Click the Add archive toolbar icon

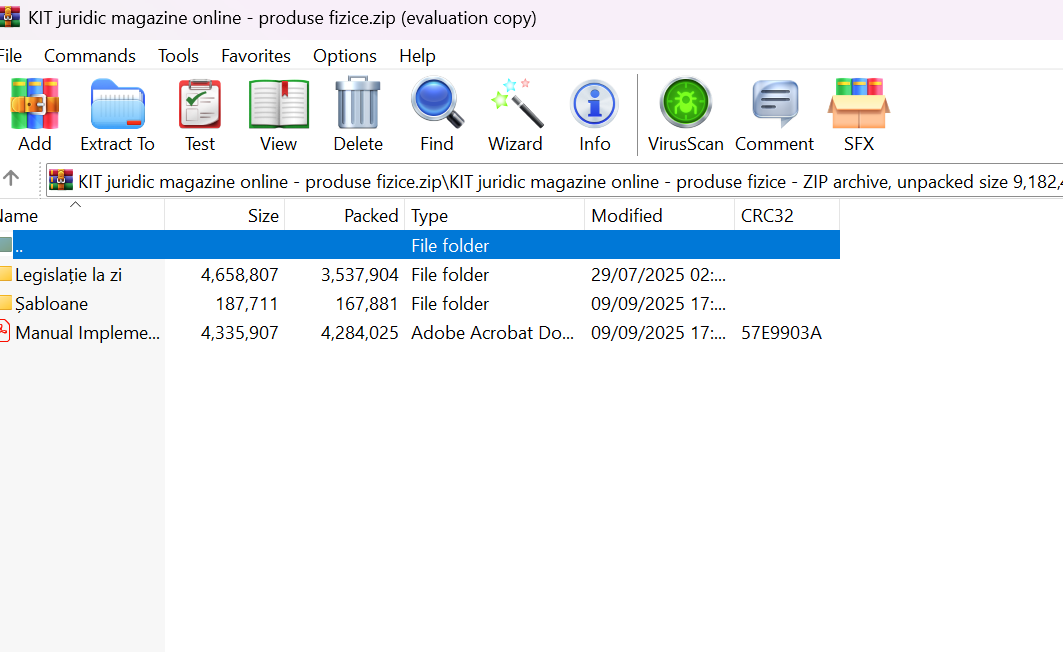tap(35, 103)
